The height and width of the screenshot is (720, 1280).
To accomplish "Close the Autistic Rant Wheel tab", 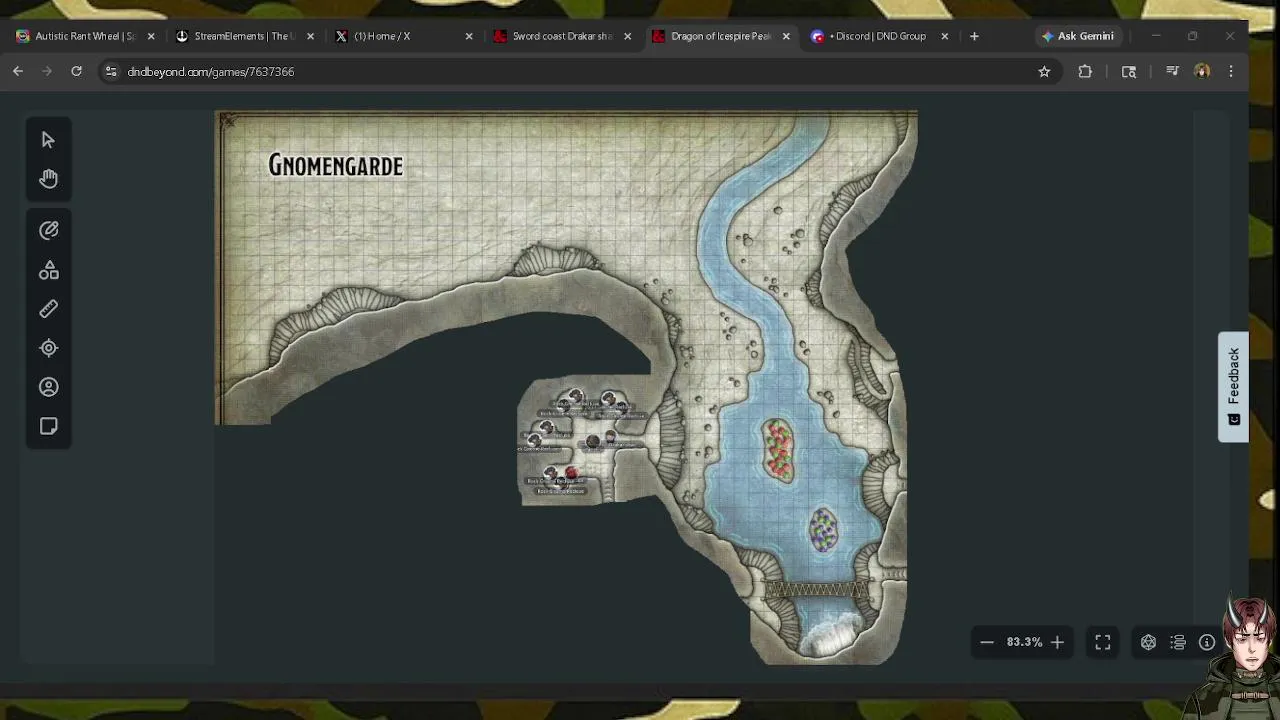I will [151, 36].
